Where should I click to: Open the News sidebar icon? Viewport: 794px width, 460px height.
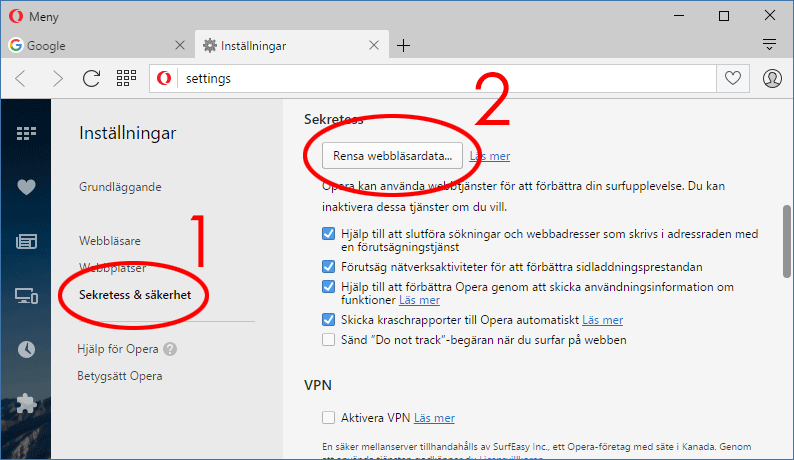(x=26, y=241)
